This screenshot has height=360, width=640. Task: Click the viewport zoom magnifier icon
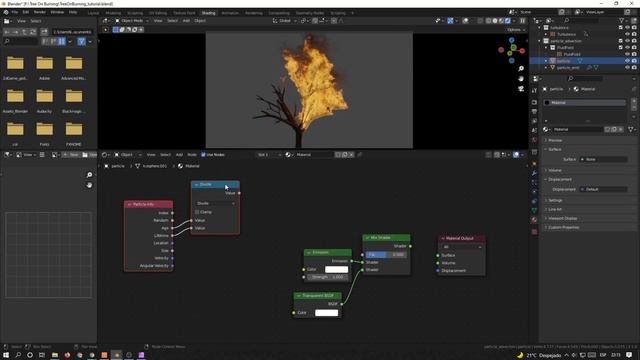(521, 69)
